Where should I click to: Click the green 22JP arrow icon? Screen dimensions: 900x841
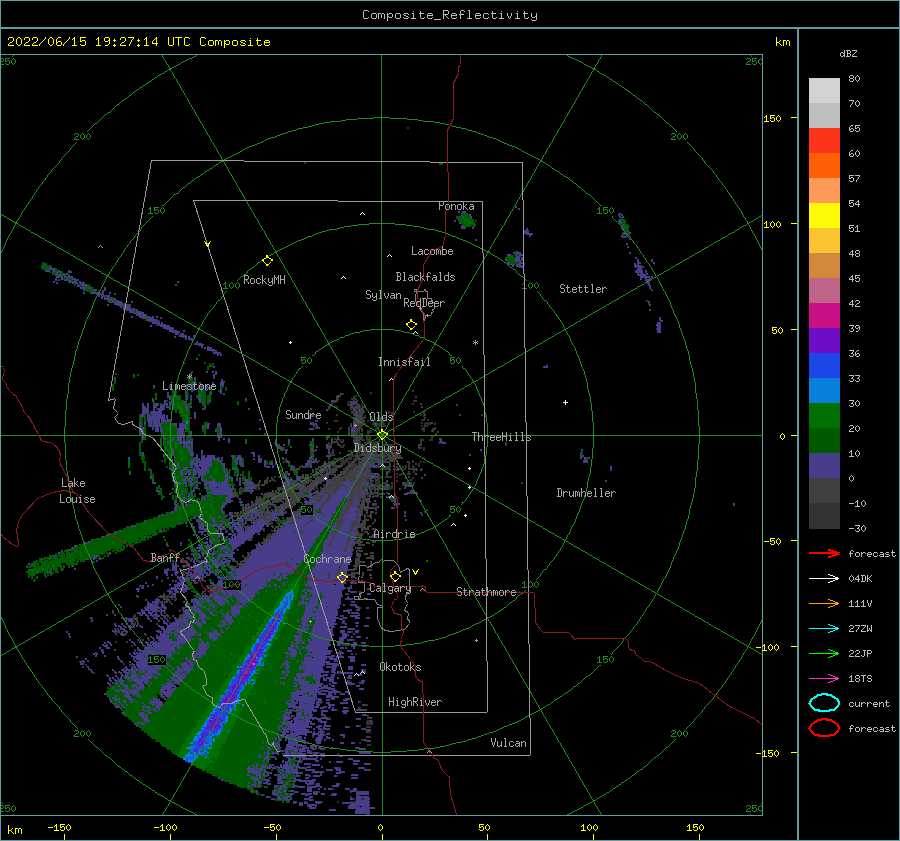click(x=824, y=653)
